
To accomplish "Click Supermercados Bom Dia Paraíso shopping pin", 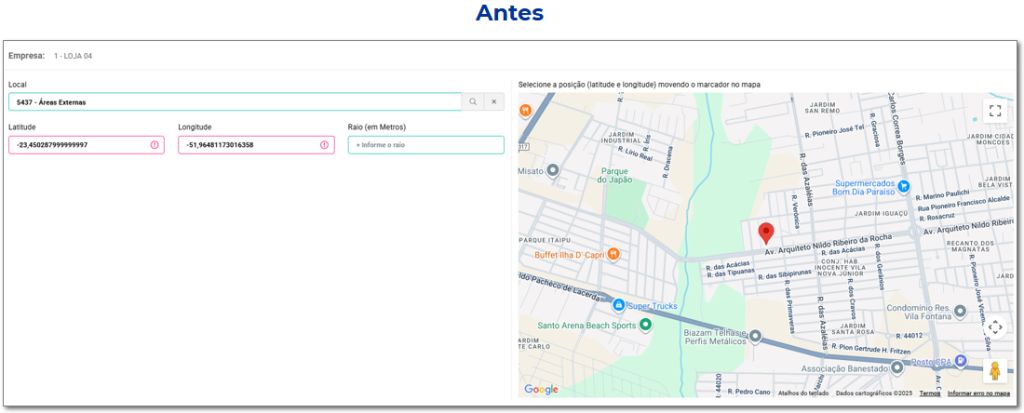I will (x=903, y=185).
